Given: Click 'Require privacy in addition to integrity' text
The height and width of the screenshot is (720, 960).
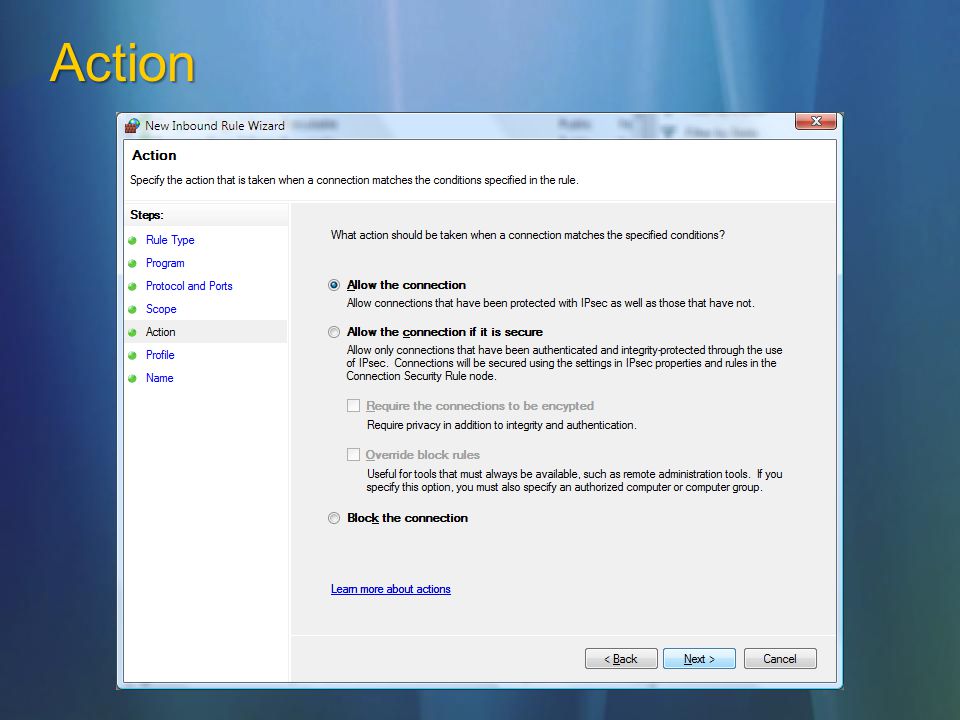Looking at the screenshot, I should coord(501,425).
